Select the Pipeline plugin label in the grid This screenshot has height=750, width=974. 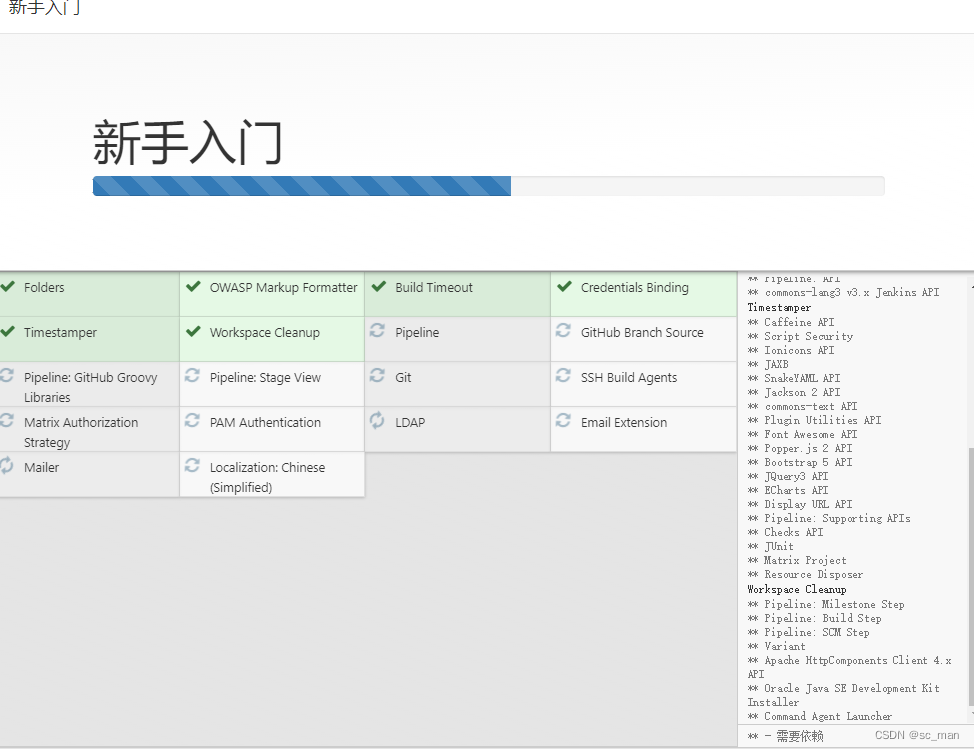[417, 332]
